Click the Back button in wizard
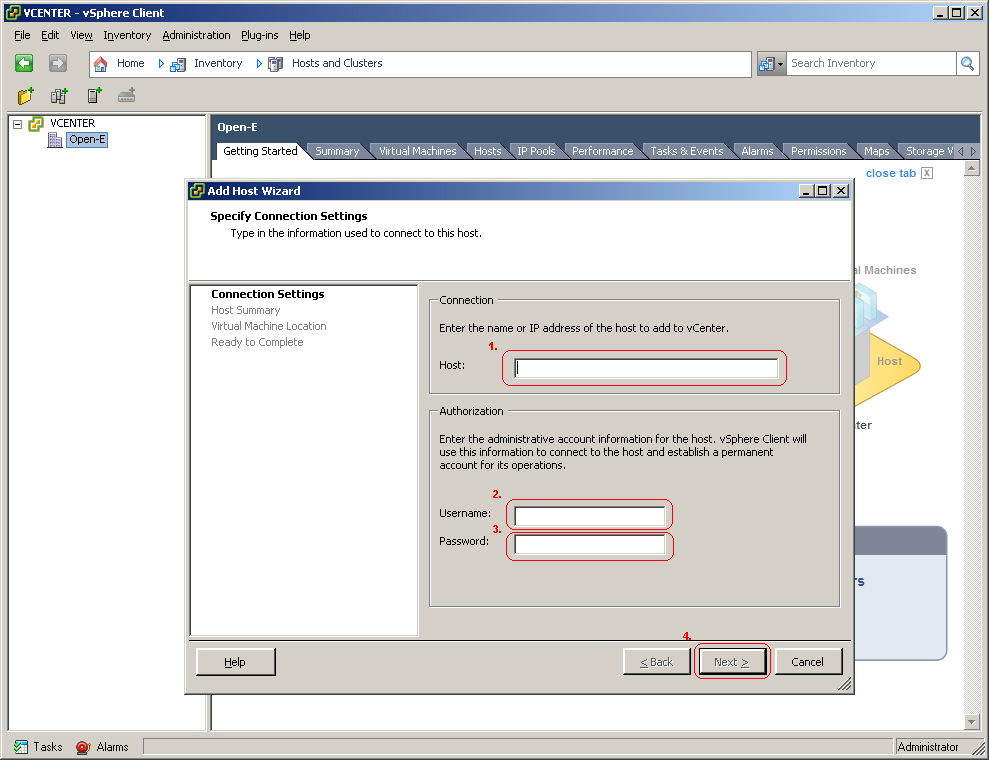Image resolution: width=989 pixels, height=760 pixels. pyautogui.click(x=657, y=662)
